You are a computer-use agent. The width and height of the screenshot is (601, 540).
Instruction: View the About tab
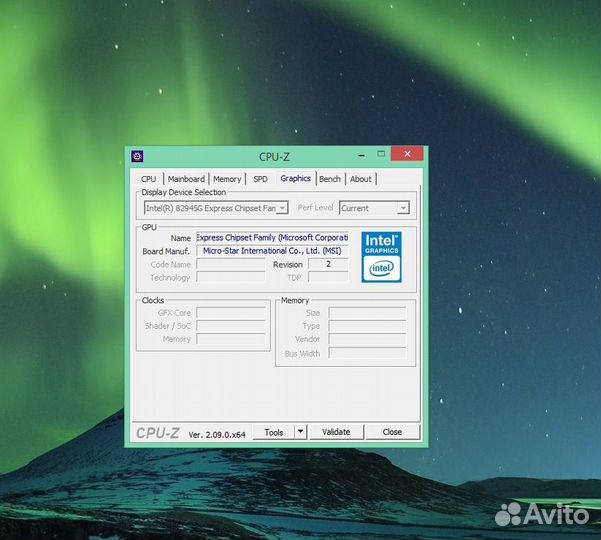coord(361,179)
